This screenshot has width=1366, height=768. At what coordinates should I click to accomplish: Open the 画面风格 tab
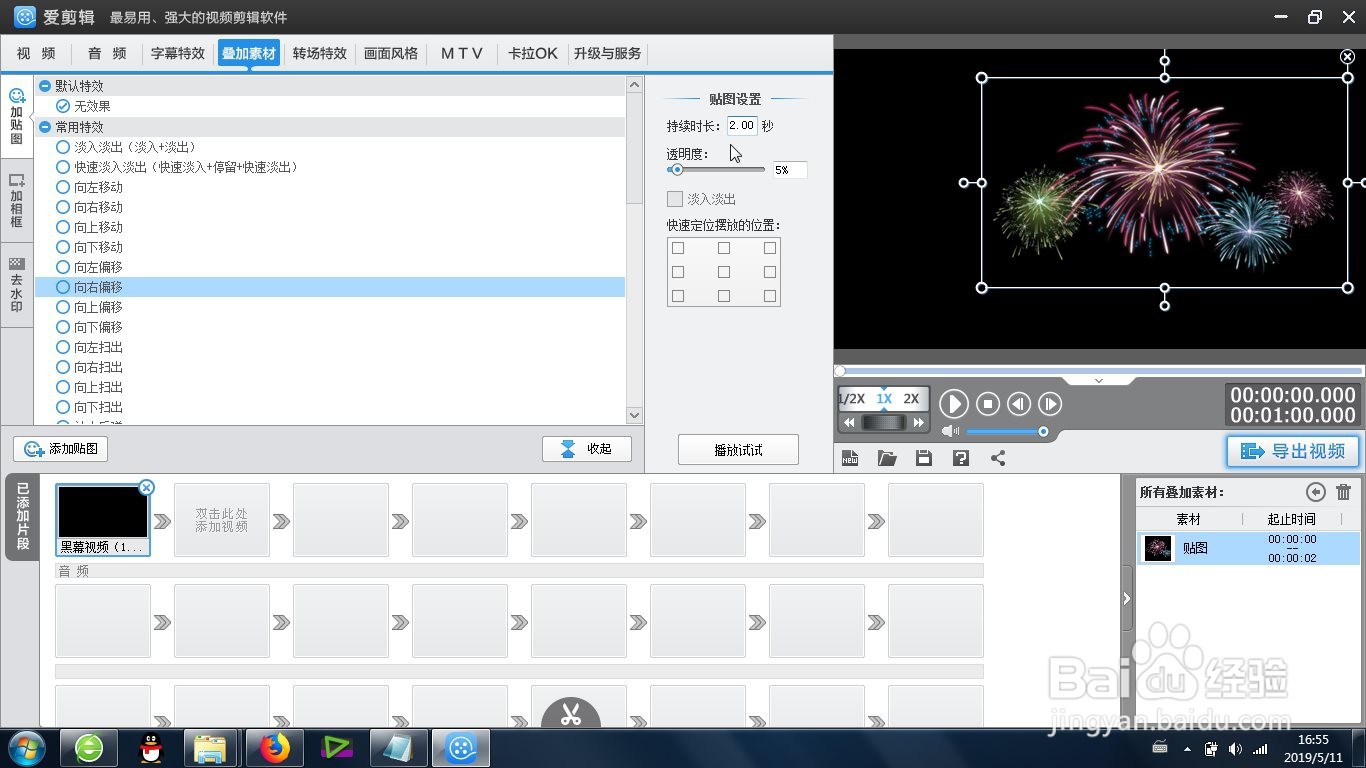[x=391, y=53]
